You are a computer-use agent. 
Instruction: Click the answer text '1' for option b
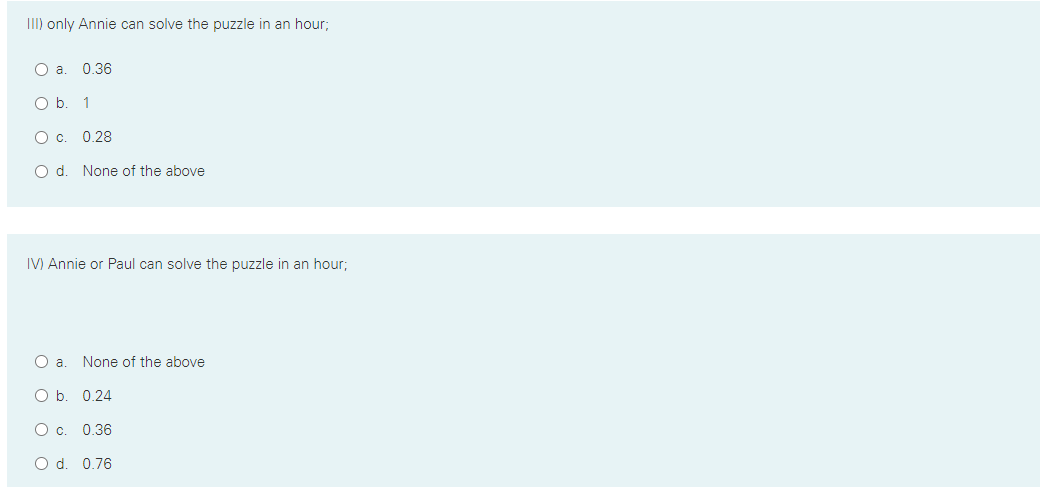point(86,104)
